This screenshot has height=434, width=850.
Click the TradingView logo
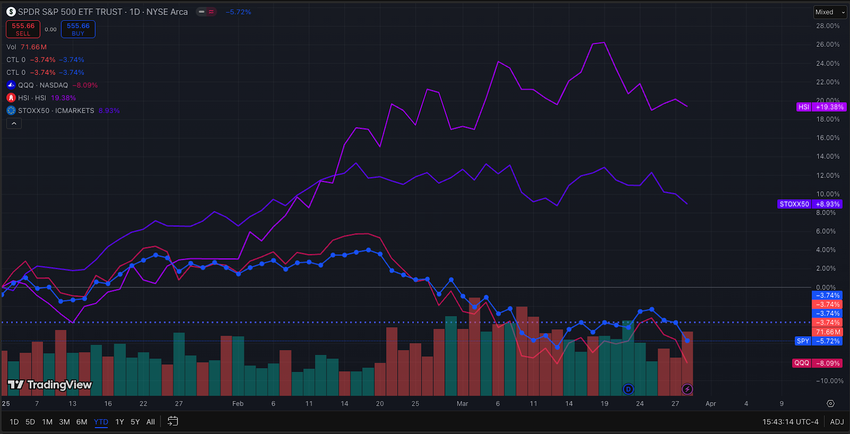50,385
